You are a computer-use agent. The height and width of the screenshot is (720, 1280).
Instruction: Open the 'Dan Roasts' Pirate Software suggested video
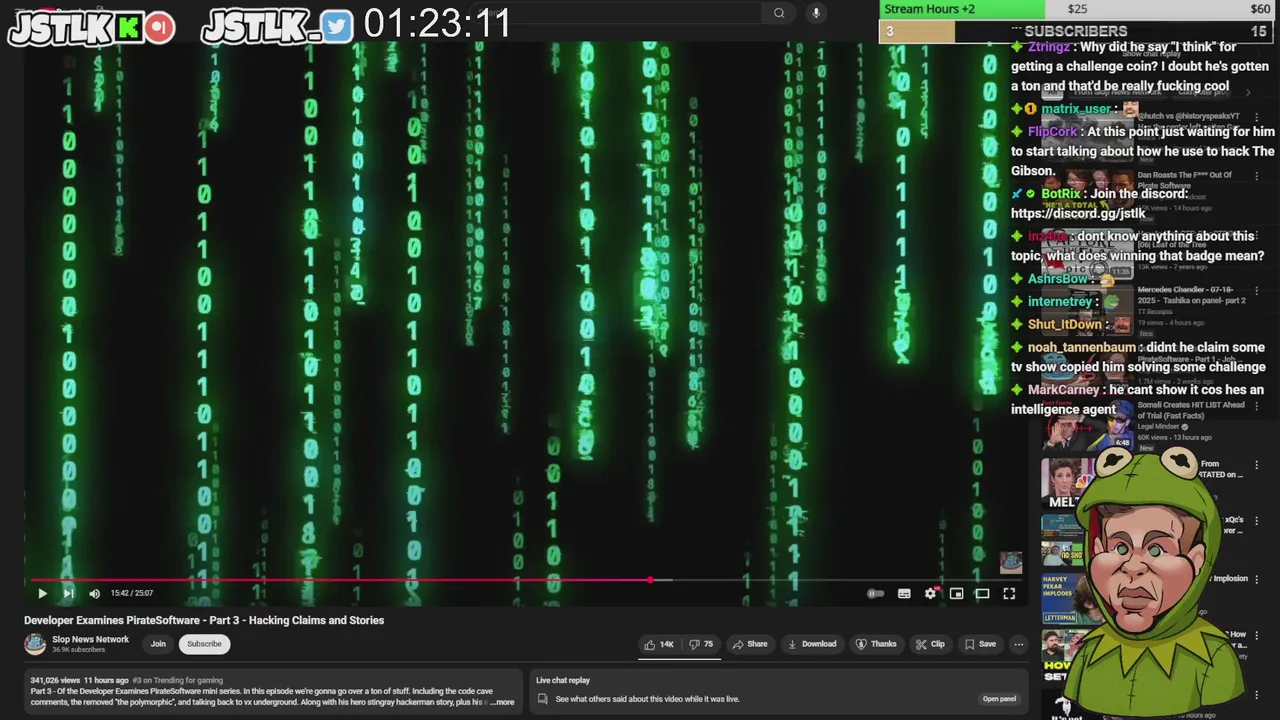[x=1185, y=180]
